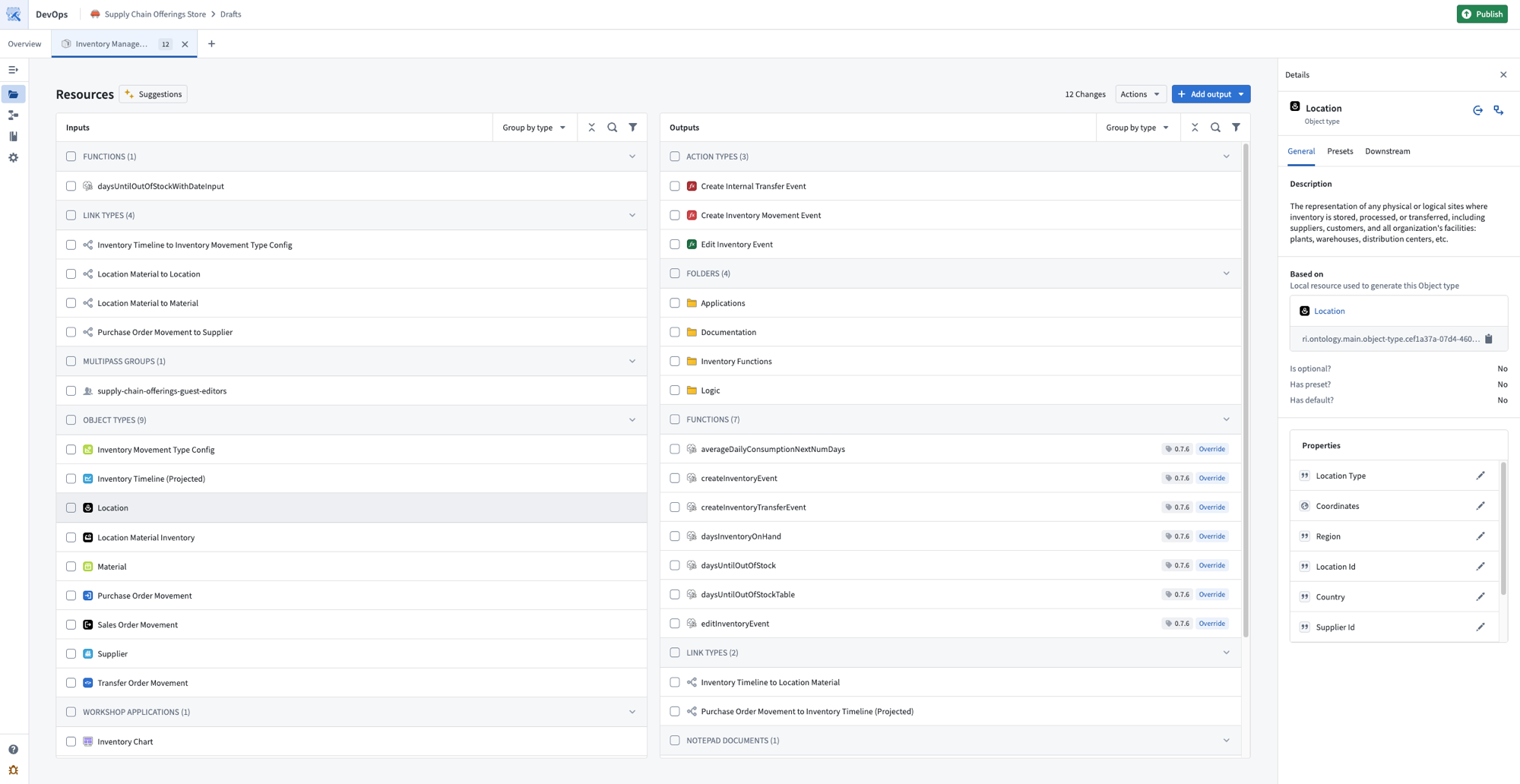Open Outputs Group by type dropdown
The height and width of the screenshot is (784, 1520).
[x=1137, y=128]
